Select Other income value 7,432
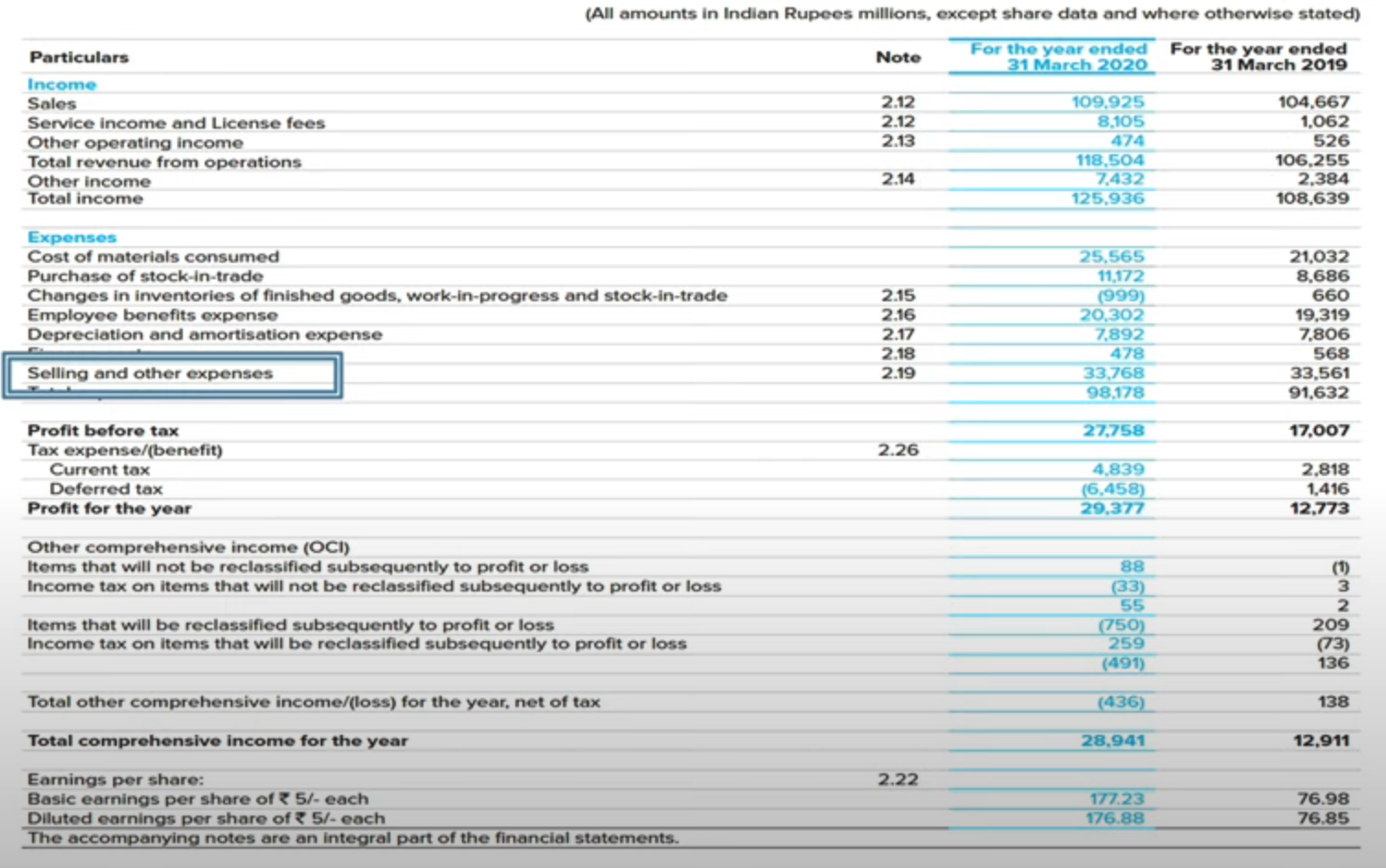The width and height of the screenshot is (1386, 868). pos(1121,178)
